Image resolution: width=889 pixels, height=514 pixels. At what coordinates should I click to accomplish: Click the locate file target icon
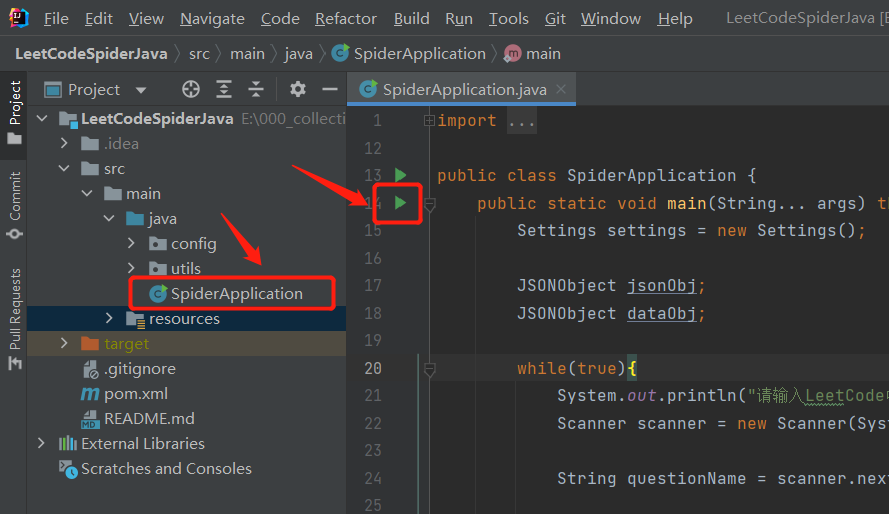(x=191, y=89)
